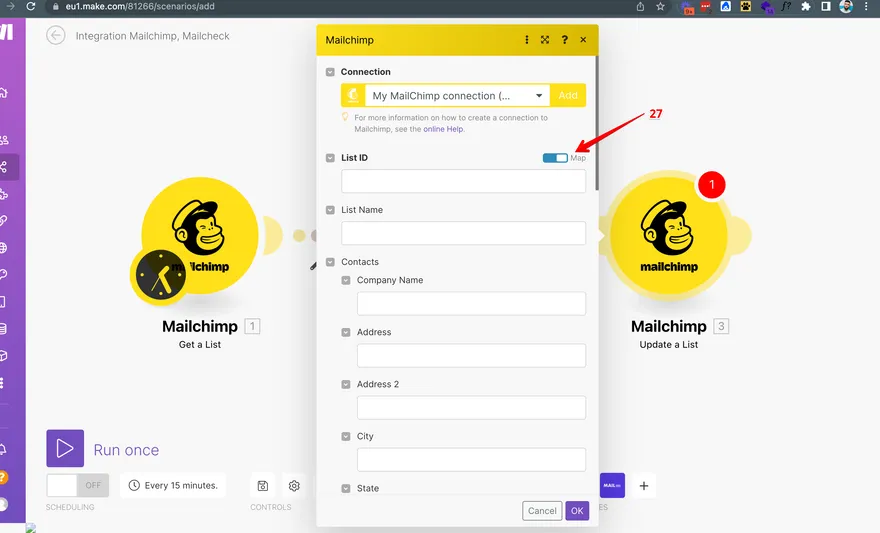Image resolution: width=880 pixels, height=533 pixels.
Task: Open the browser Extensions puzzle icon
Action: click(806, 6)
